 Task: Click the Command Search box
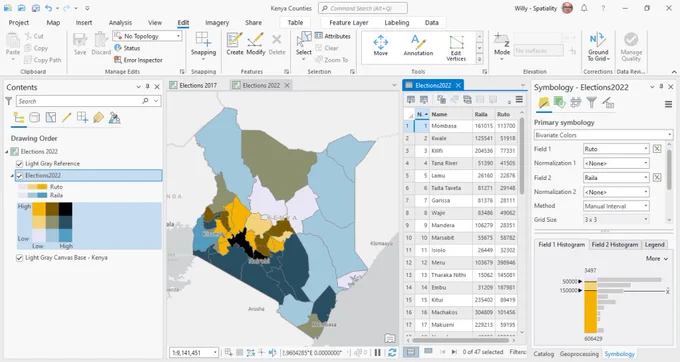(363, 8)
